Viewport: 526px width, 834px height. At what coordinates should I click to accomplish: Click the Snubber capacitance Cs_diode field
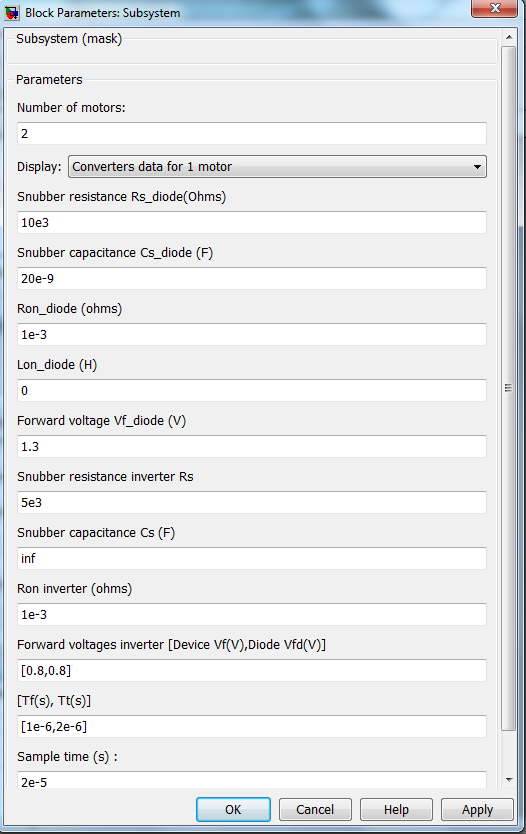(252, 278)
